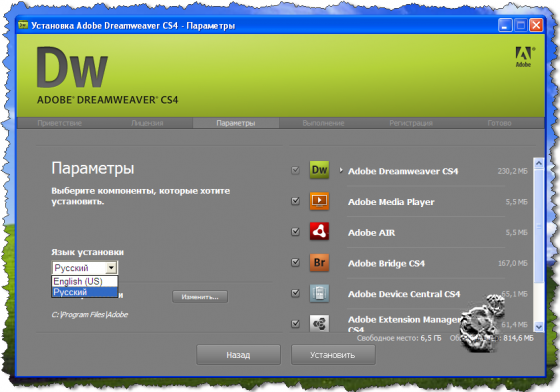Uncheck the Adobe Bridge CS4 checkbox
This screenshot has height=392, width=560.
pyautogui.click(x=295, y=262)
